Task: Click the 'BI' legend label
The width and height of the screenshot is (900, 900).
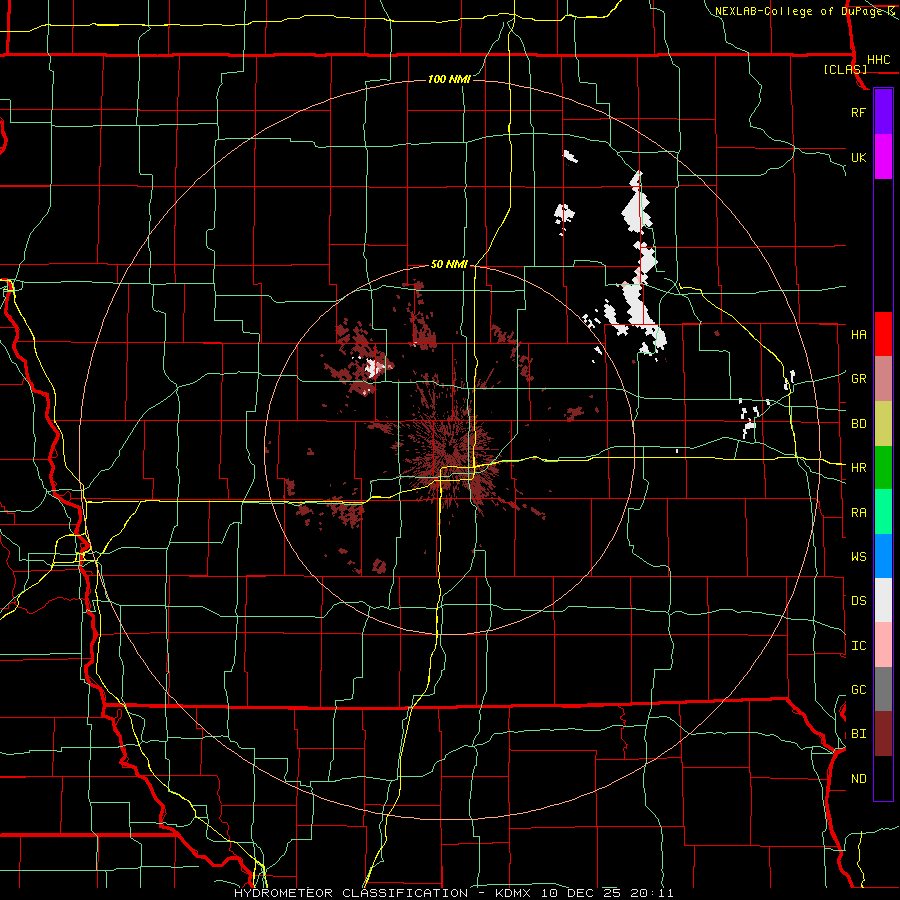Action: click(x=858, y=734)
